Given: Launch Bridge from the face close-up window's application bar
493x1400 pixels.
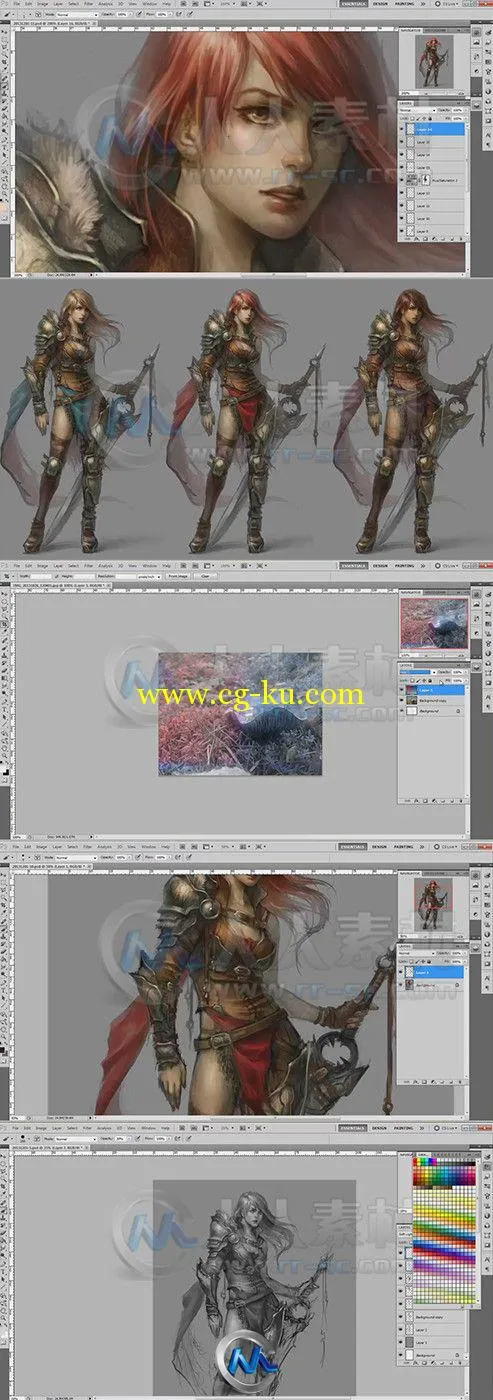Looking at the screenshot, I should (x=181, y=4).
